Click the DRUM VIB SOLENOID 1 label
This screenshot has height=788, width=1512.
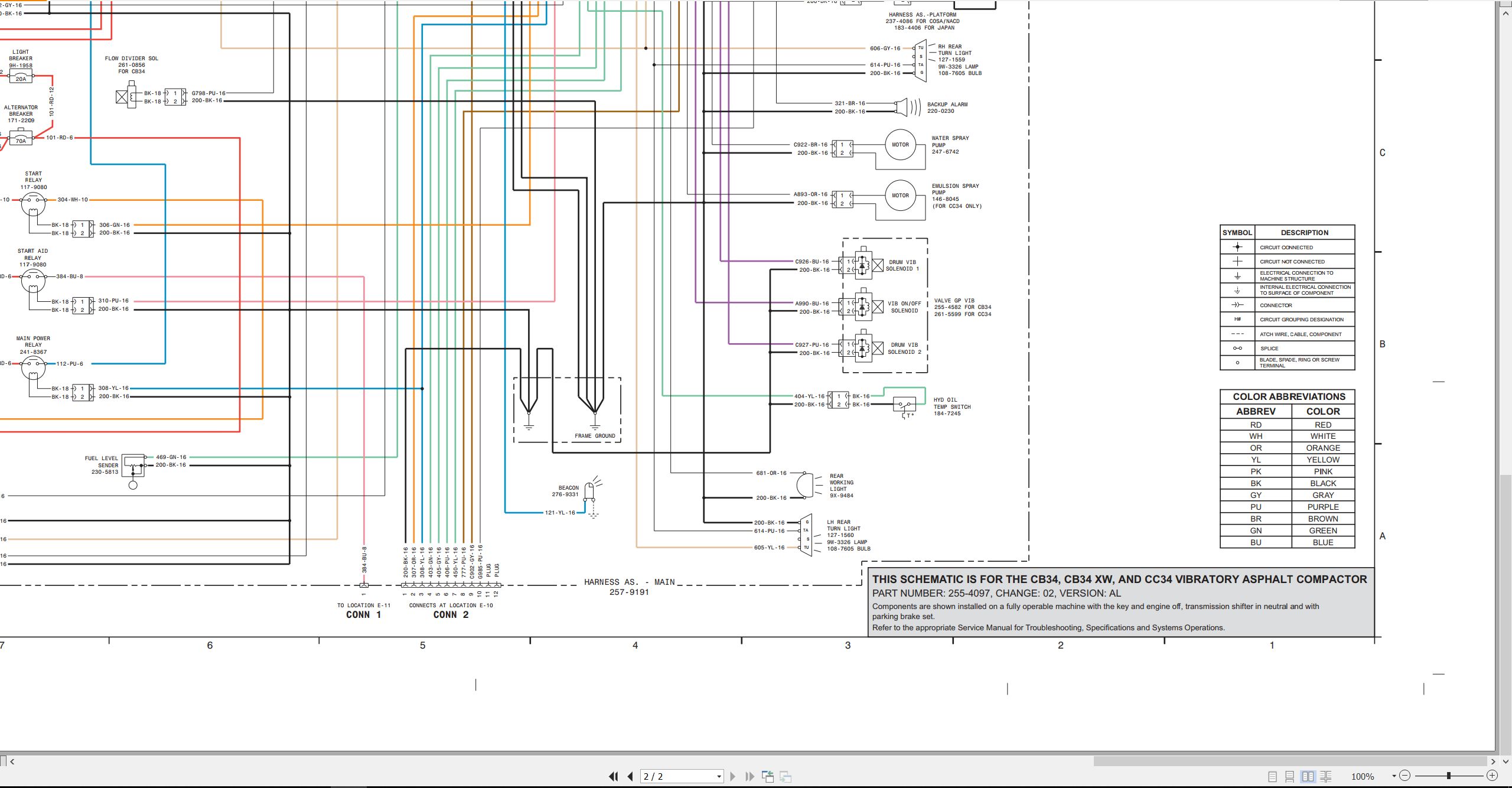(x=902, y=265)
